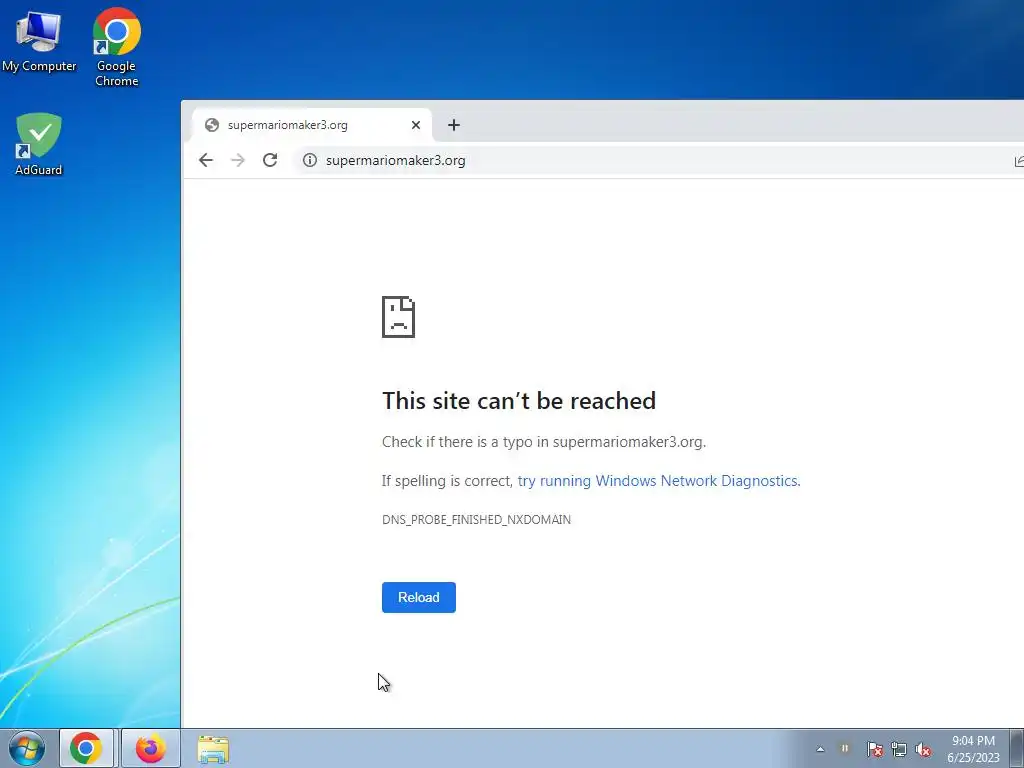1024x768 pixels.
Task: Open the Windows Start menu
Action: 26,748
